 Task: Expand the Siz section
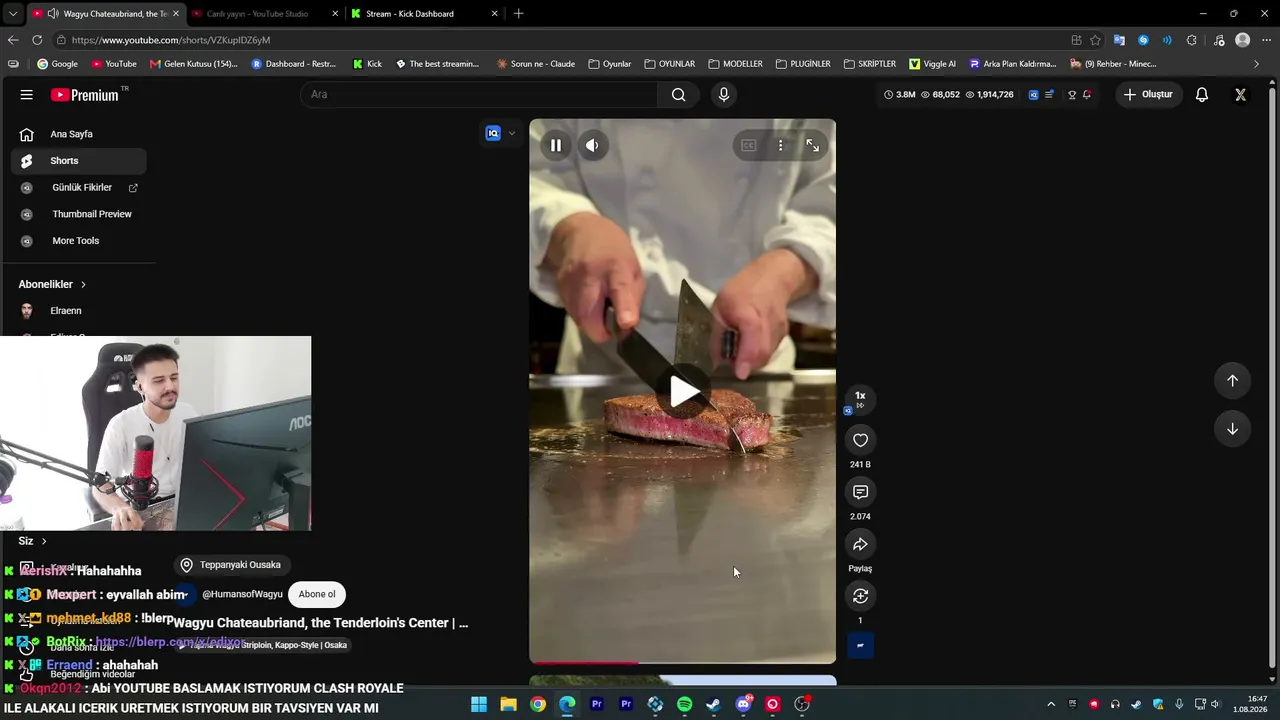click(32, 541)
